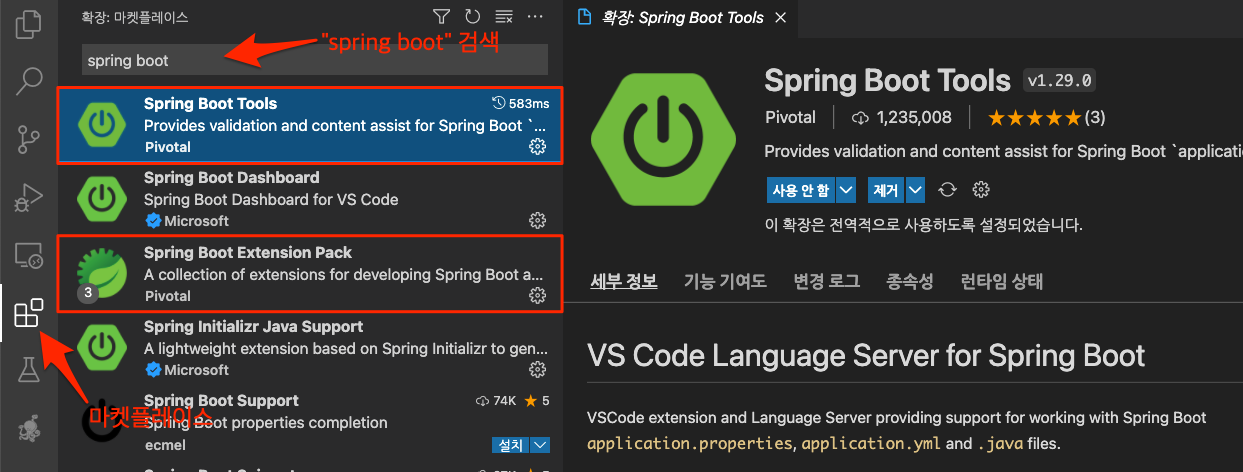
Task: Click the large Spring Boot Tools logo
Action: pyautogui.click(x=664, y=140)
